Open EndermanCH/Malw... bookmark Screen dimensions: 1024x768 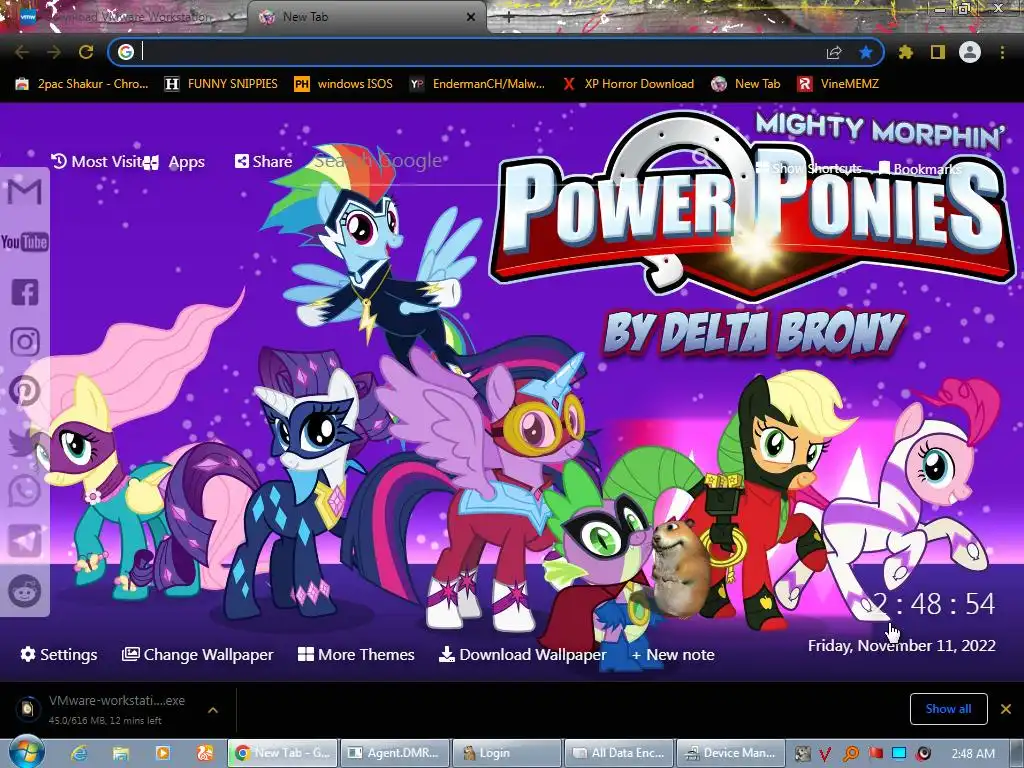pos(477,84)
